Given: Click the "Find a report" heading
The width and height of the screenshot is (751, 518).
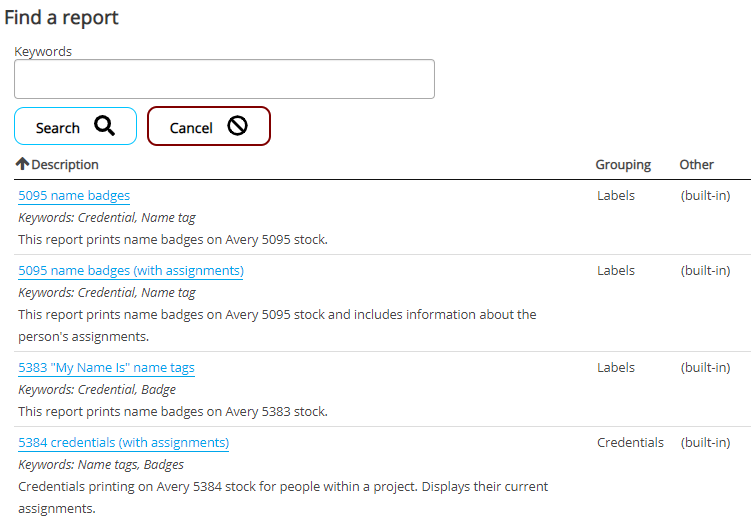Looking at the screenshot, I should pos(61,18).
